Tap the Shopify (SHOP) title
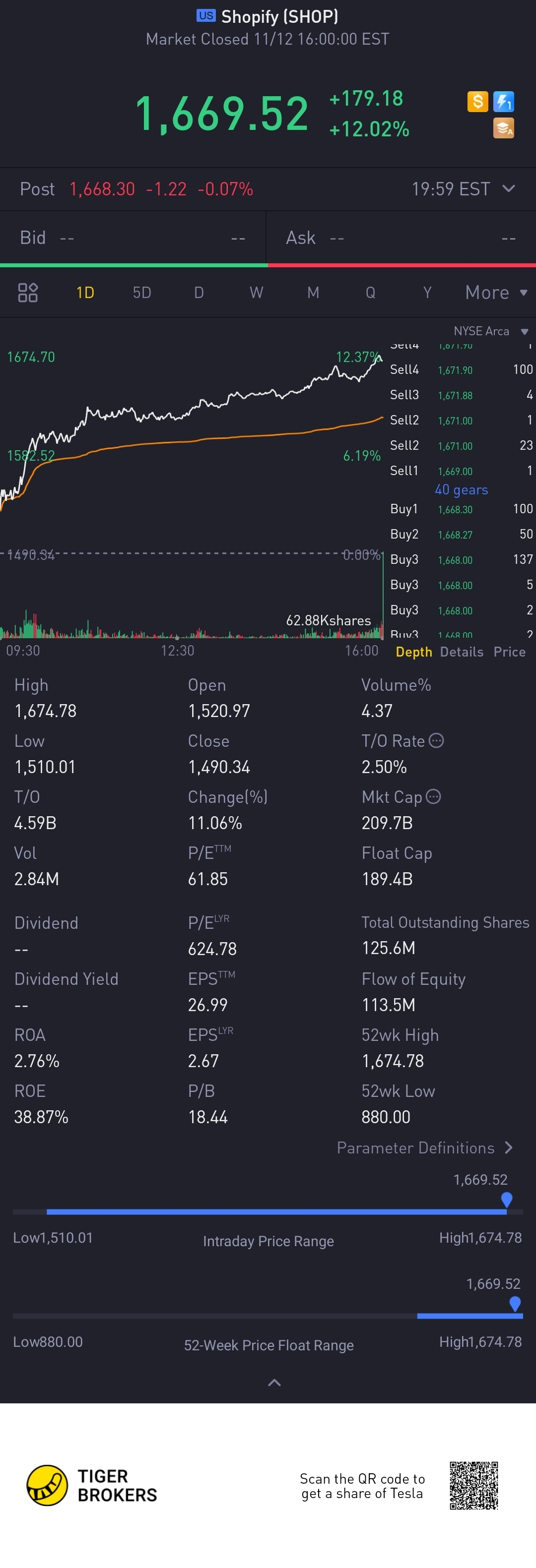 pyautogui.click(x=279, y=16)
